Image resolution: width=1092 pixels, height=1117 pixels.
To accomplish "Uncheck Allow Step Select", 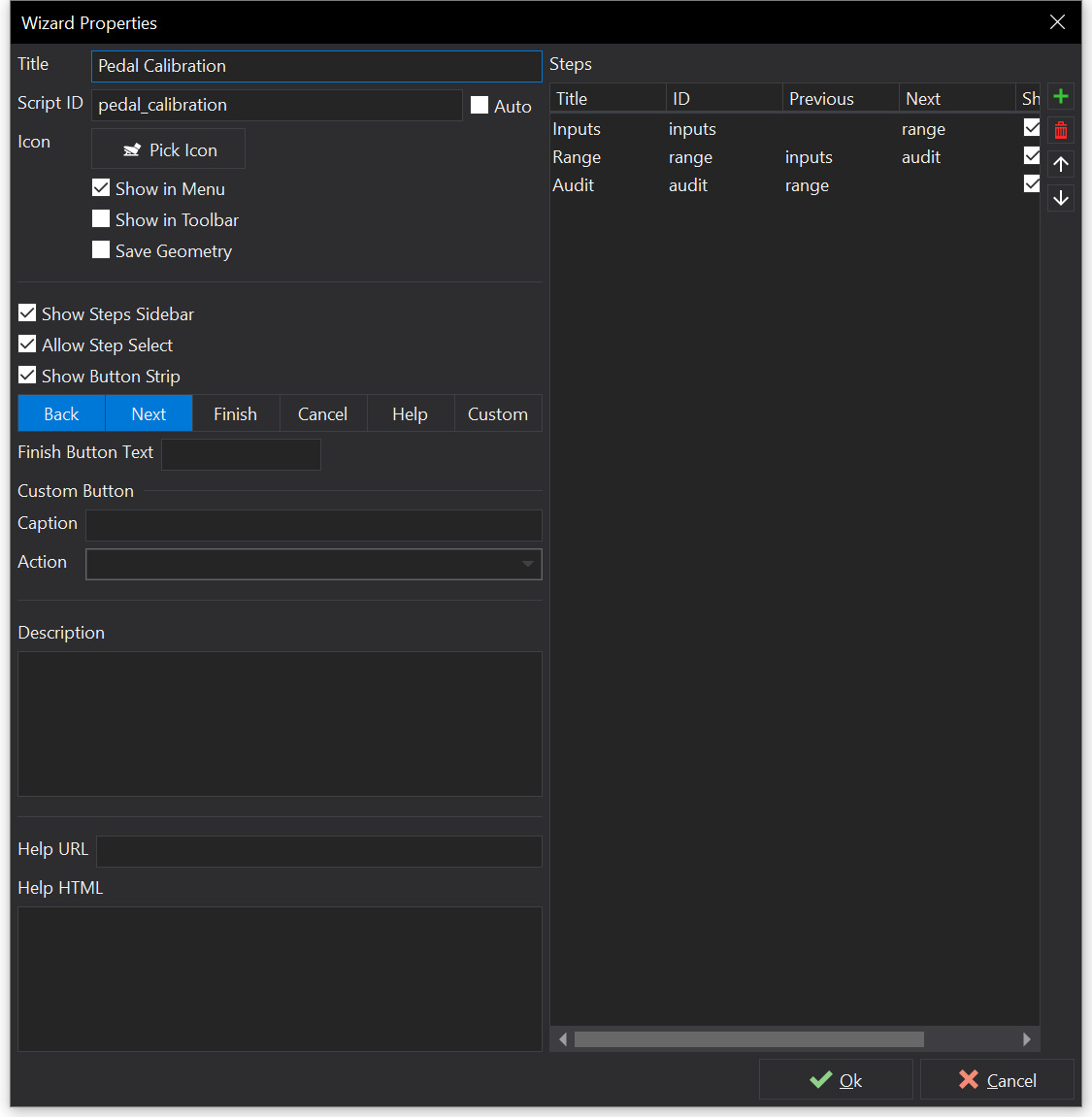I will (26, 345).
